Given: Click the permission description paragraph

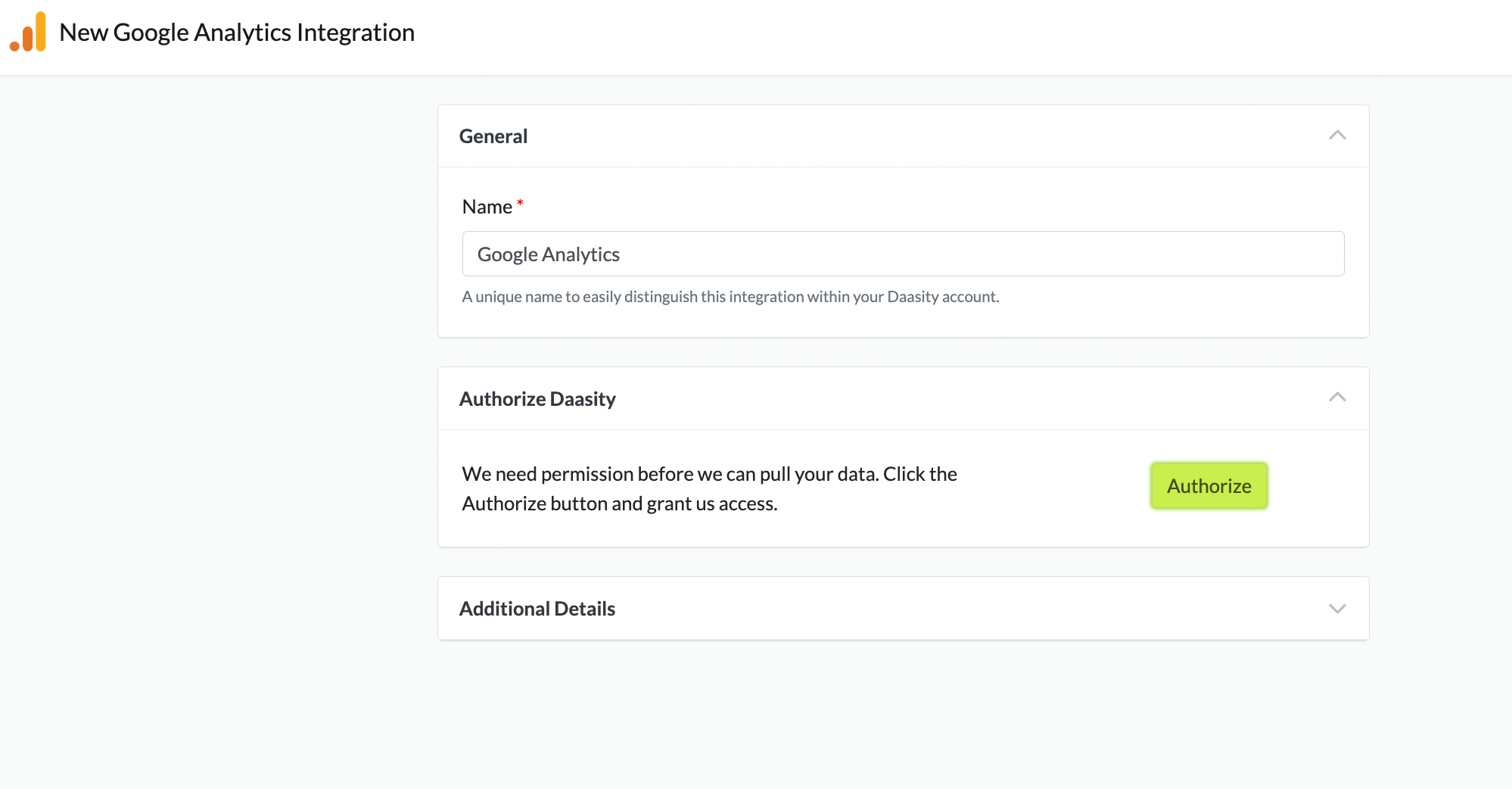Looking at the screenshot, I should [708, 488].
